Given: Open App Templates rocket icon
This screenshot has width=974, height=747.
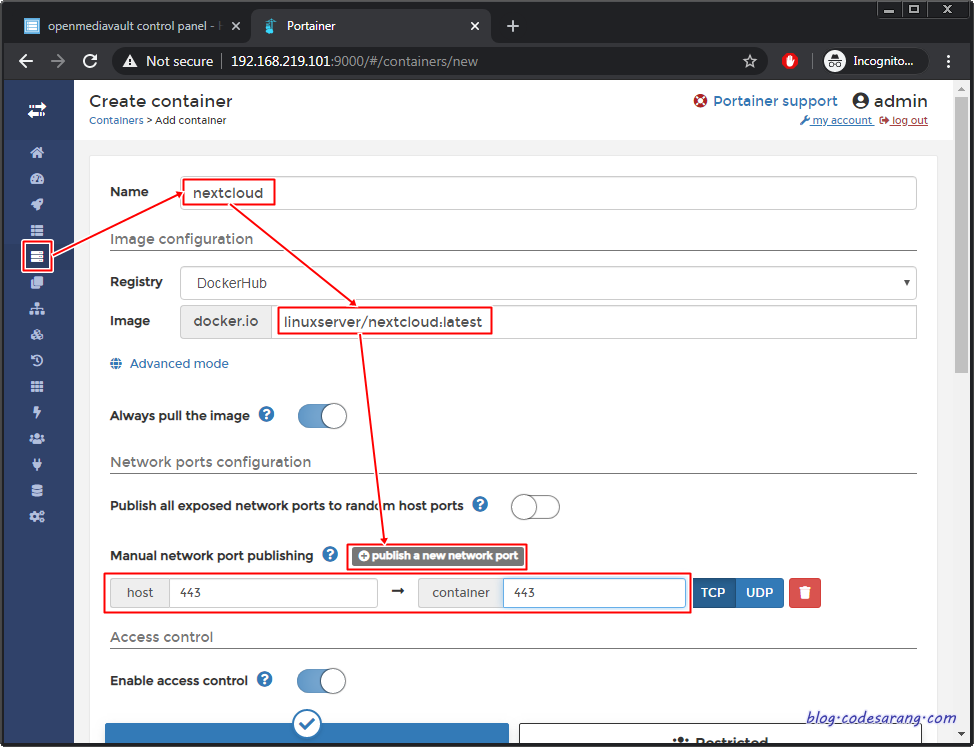Looking at the screenshot, I should pyautogui.click(x=37, y=205).
